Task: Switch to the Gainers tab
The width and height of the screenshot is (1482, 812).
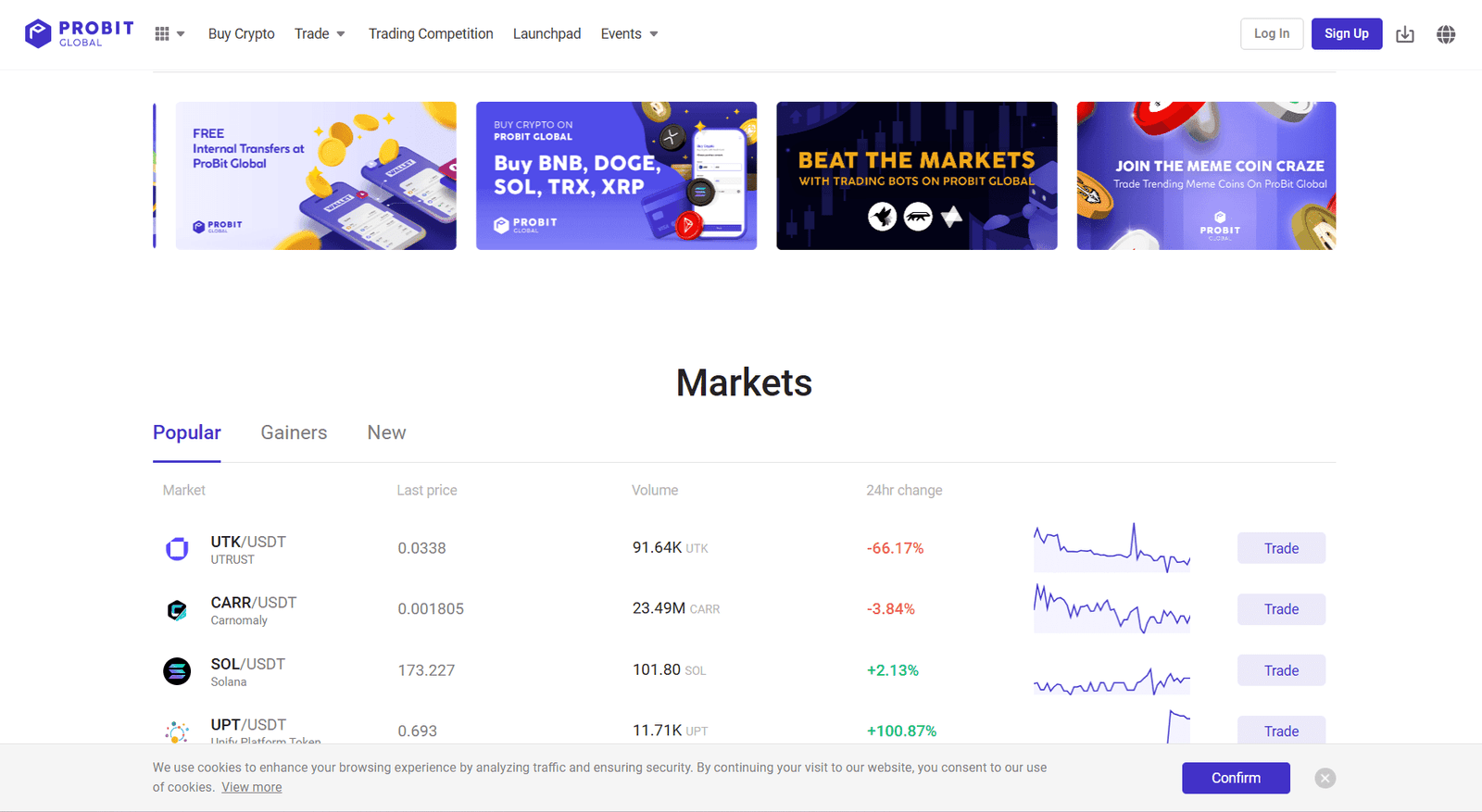Action: point(293,432)
